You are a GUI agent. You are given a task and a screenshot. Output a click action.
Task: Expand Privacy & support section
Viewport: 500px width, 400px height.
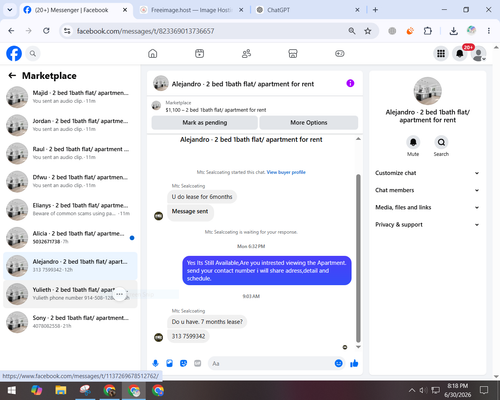(x=427, y=224)
